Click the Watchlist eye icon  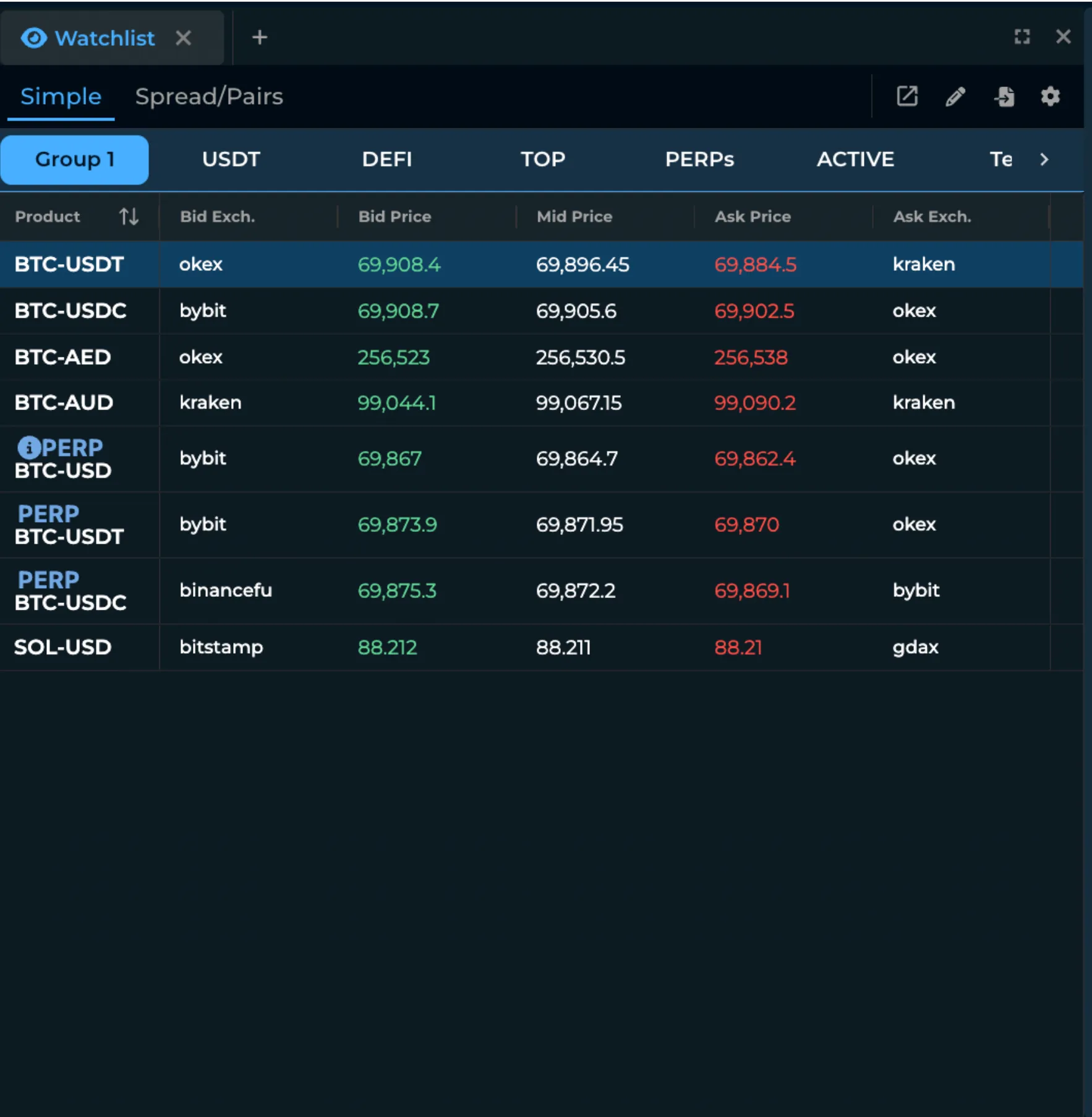(x=33, y=38)
